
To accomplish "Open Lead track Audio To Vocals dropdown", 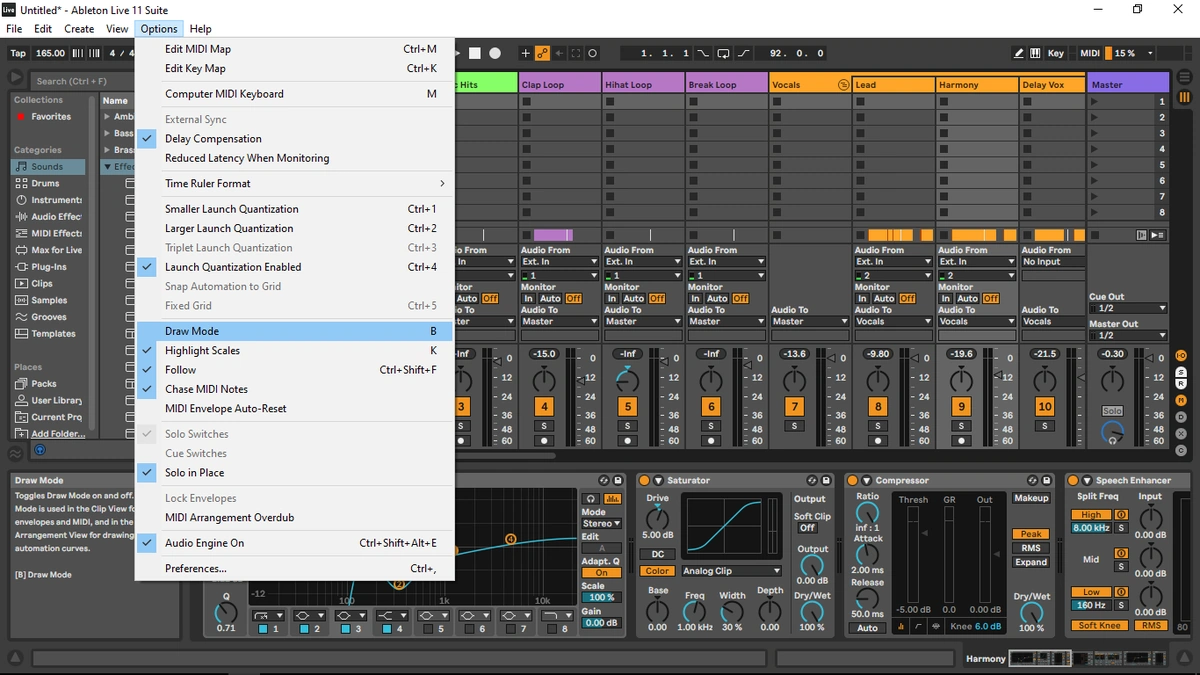I will coord(893,322).
